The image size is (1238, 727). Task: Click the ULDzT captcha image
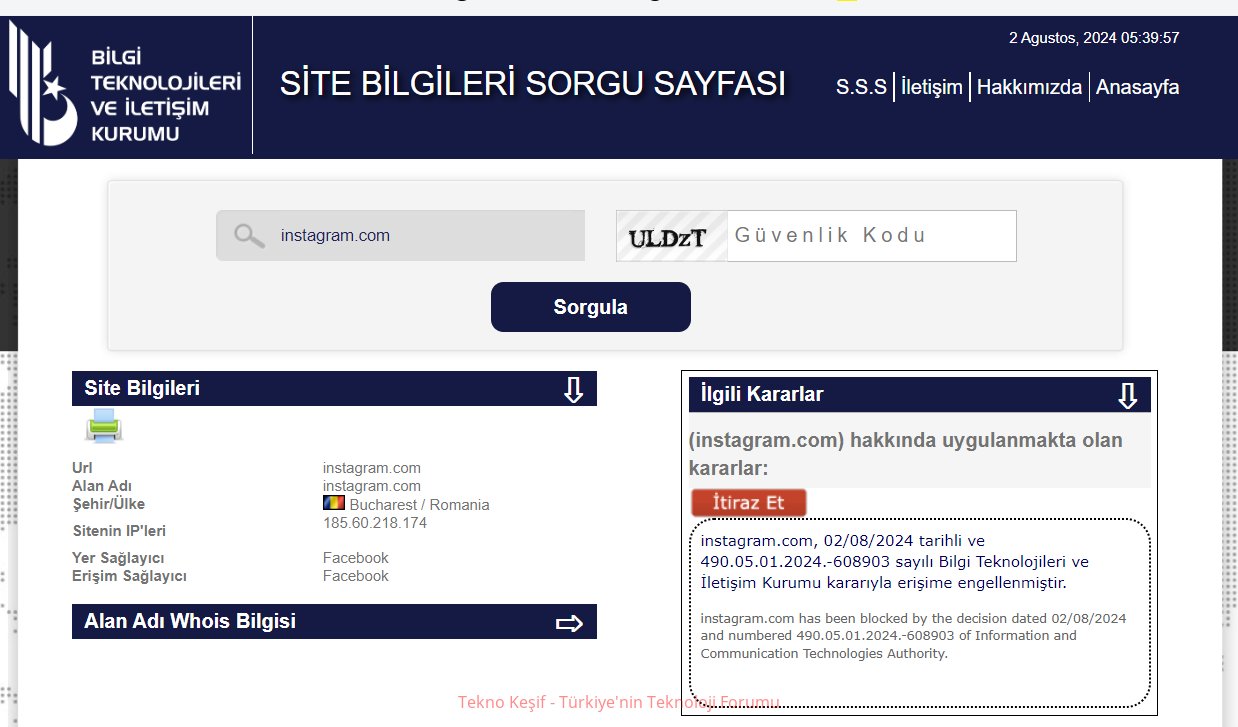(x=672, y=236)
